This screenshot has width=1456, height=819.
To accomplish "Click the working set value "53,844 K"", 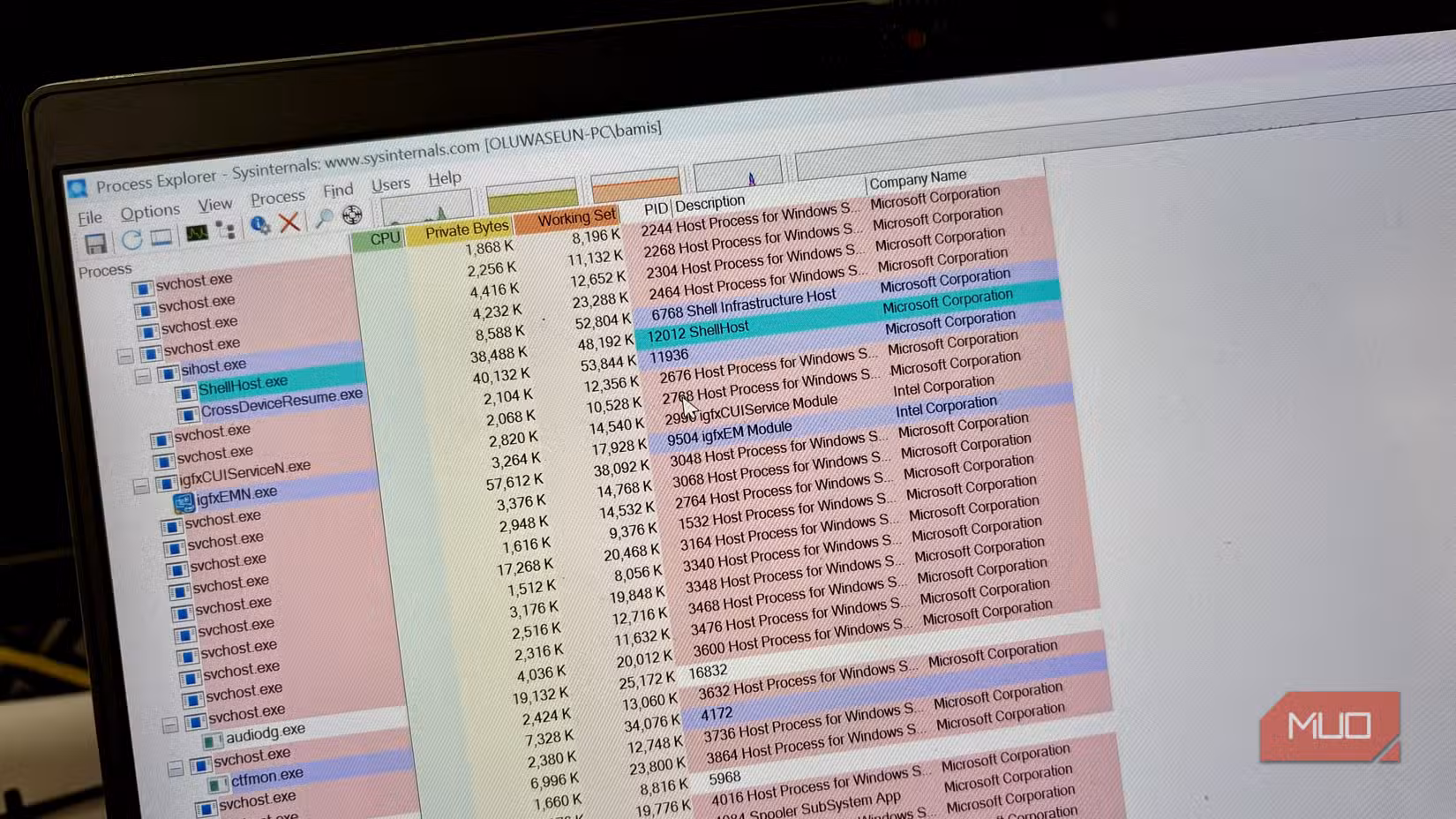I will [608, 364].
